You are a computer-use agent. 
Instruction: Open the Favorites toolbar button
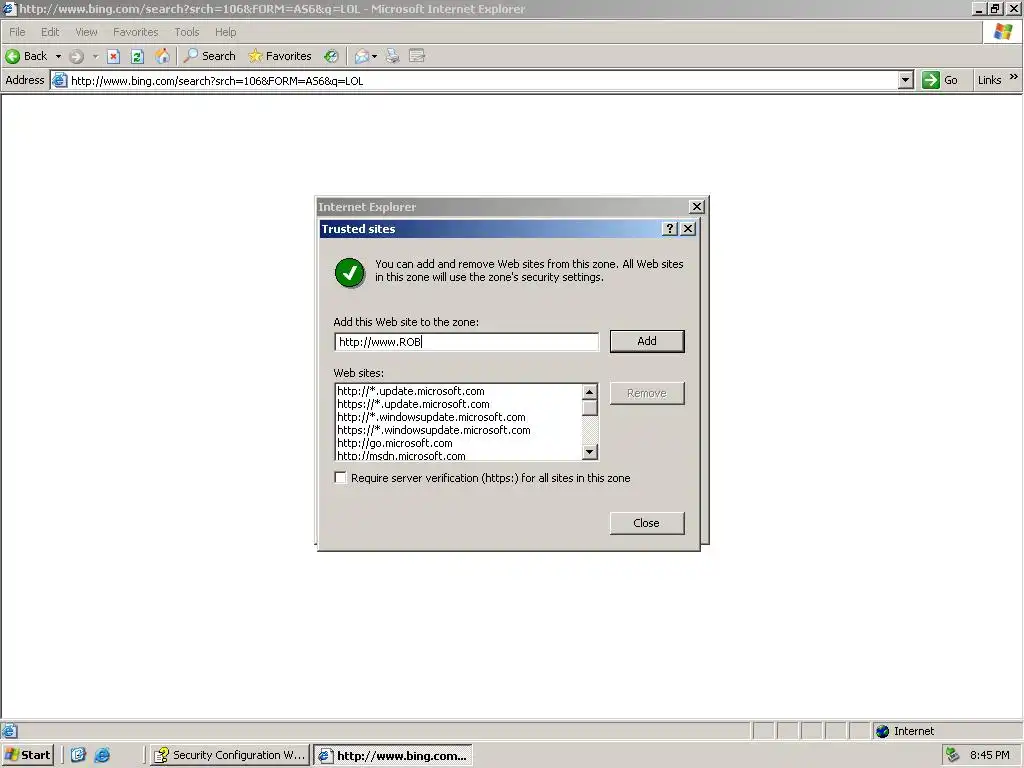pyautogui.click(x=280, y=56)
